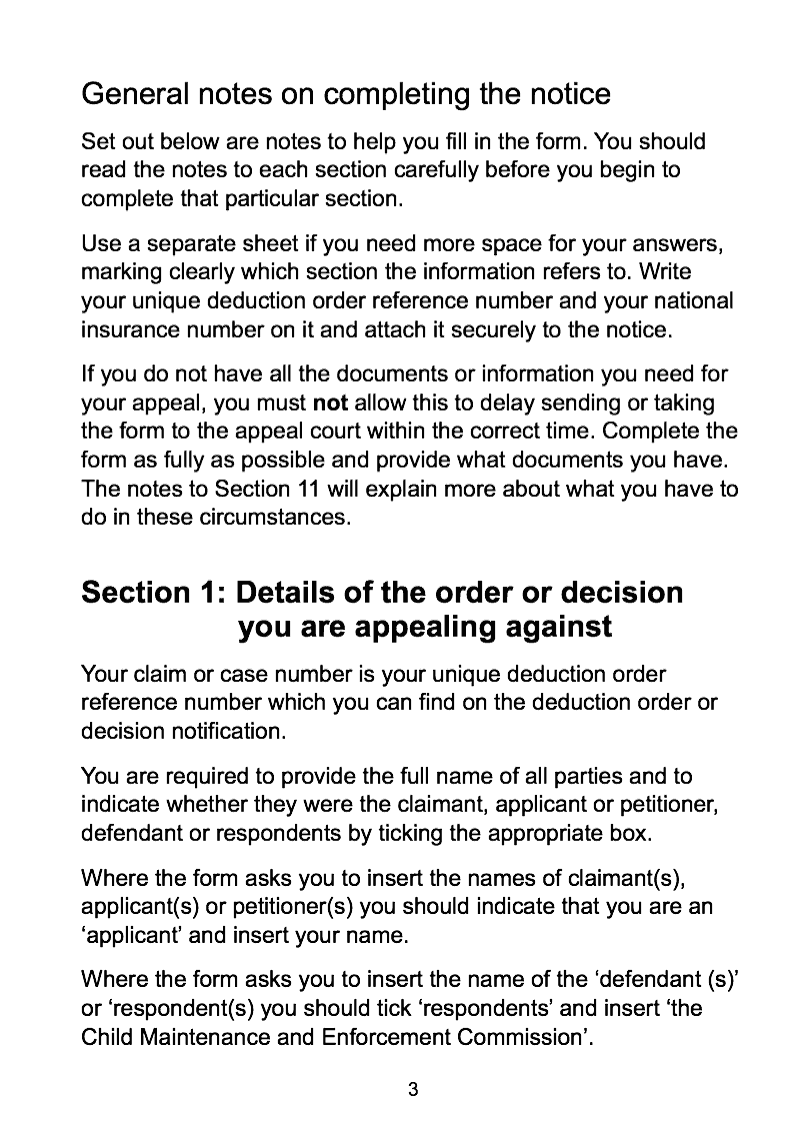Click the line "do in these circumstances."
Image resolution: width=800 pixels, height=1136 pixels.
pos(215,519)
